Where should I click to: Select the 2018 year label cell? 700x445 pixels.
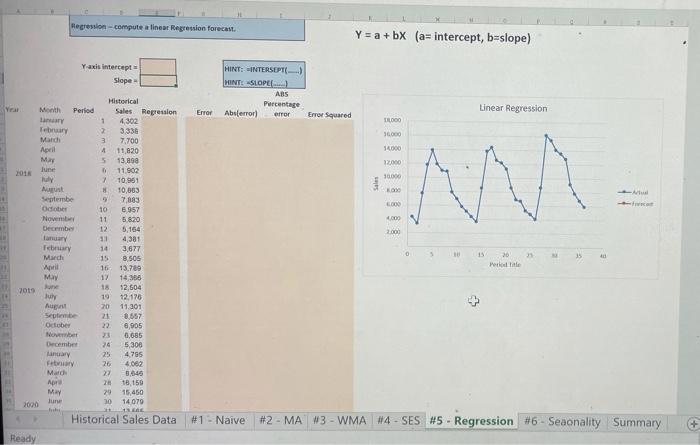[23, 173]
